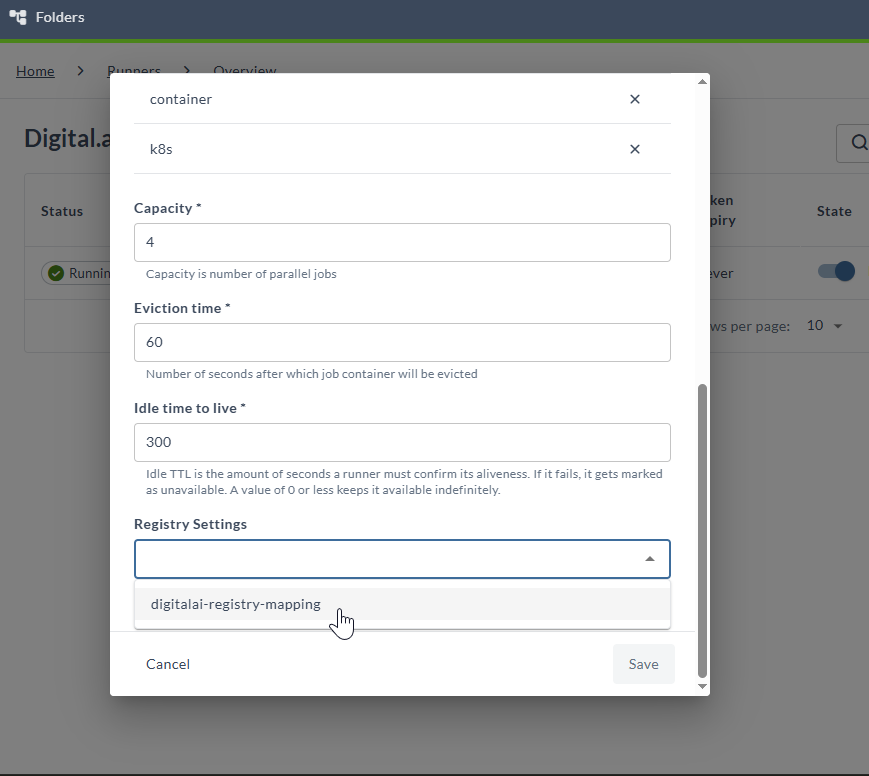The image size is (869, 776).
Task: Toggle the runner State switch
Action: click(836, 271)
